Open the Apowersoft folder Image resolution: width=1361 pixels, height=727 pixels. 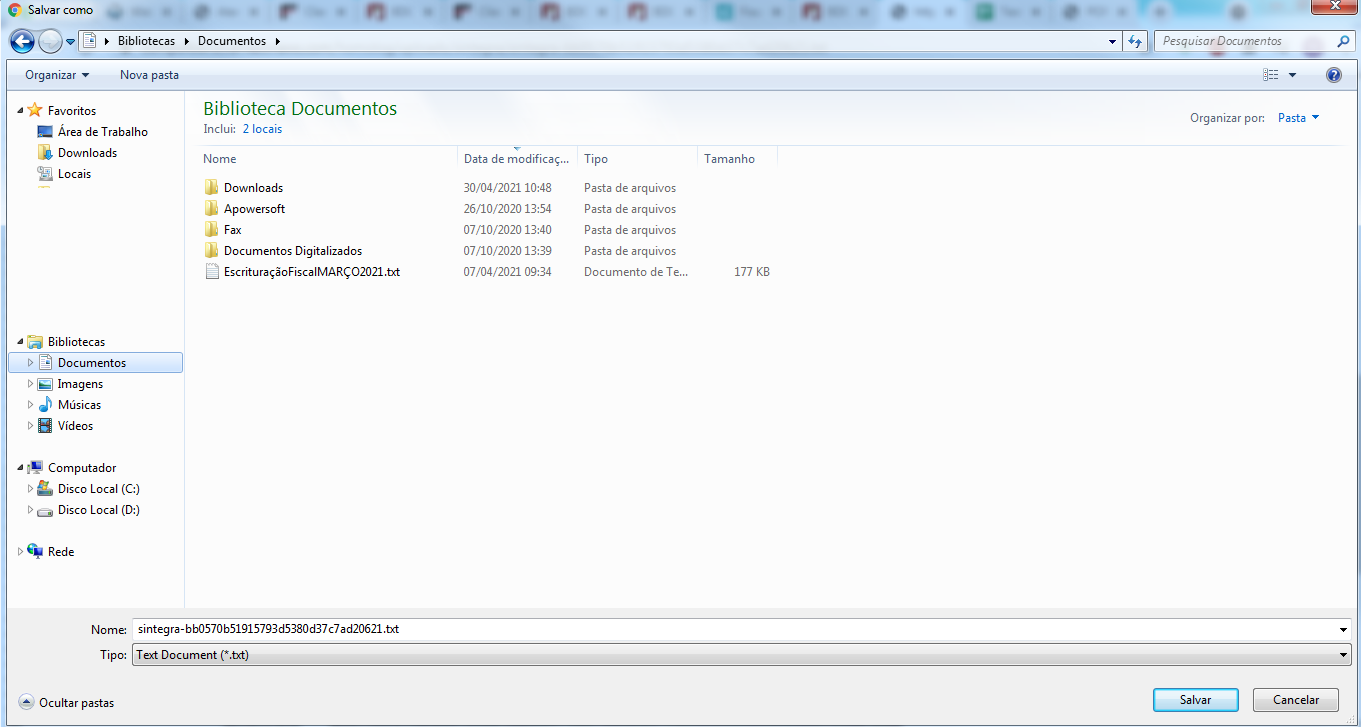[x=254, y=209]
